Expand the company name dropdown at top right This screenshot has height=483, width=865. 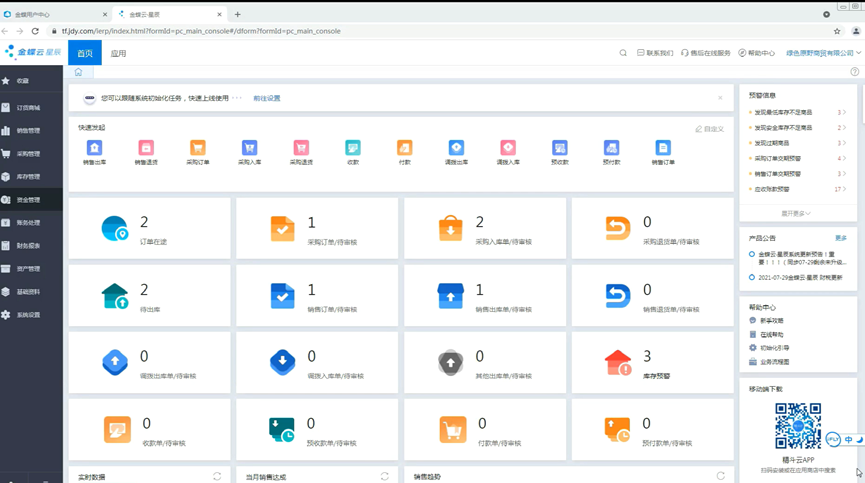[824, 53]
